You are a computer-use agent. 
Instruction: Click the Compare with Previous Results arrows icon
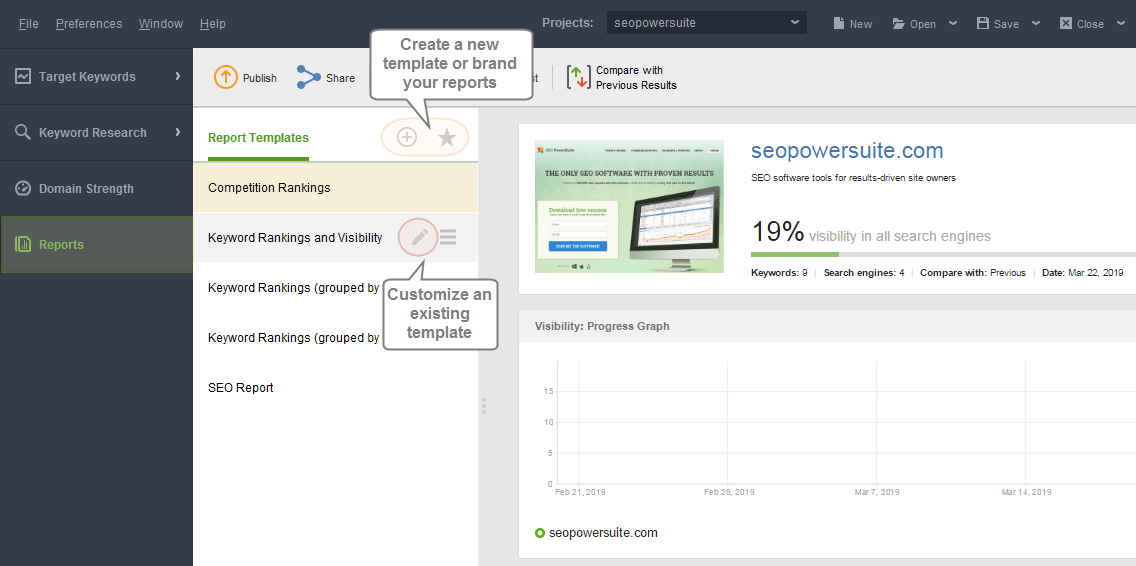pos(579,78)
